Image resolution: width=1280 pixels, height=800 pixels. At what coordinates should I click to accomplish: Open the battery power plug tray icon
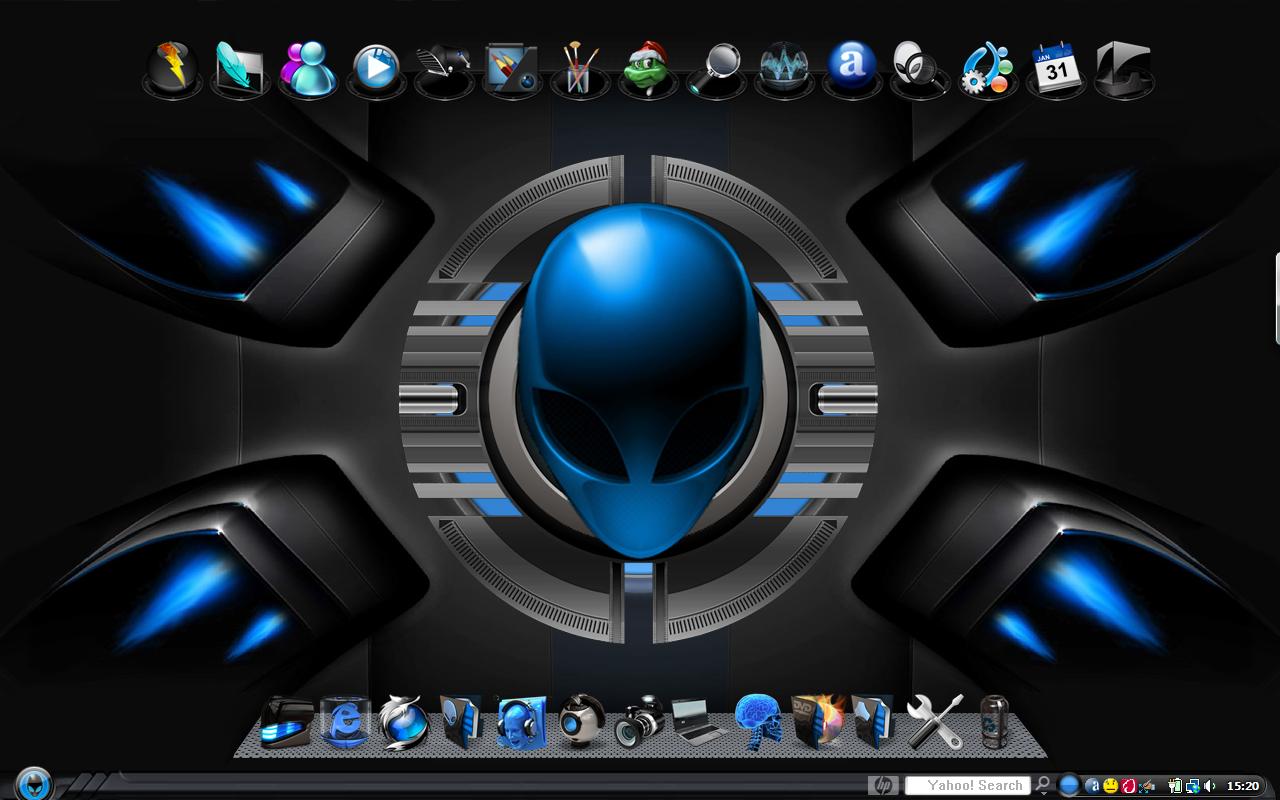pos(1176,786)
